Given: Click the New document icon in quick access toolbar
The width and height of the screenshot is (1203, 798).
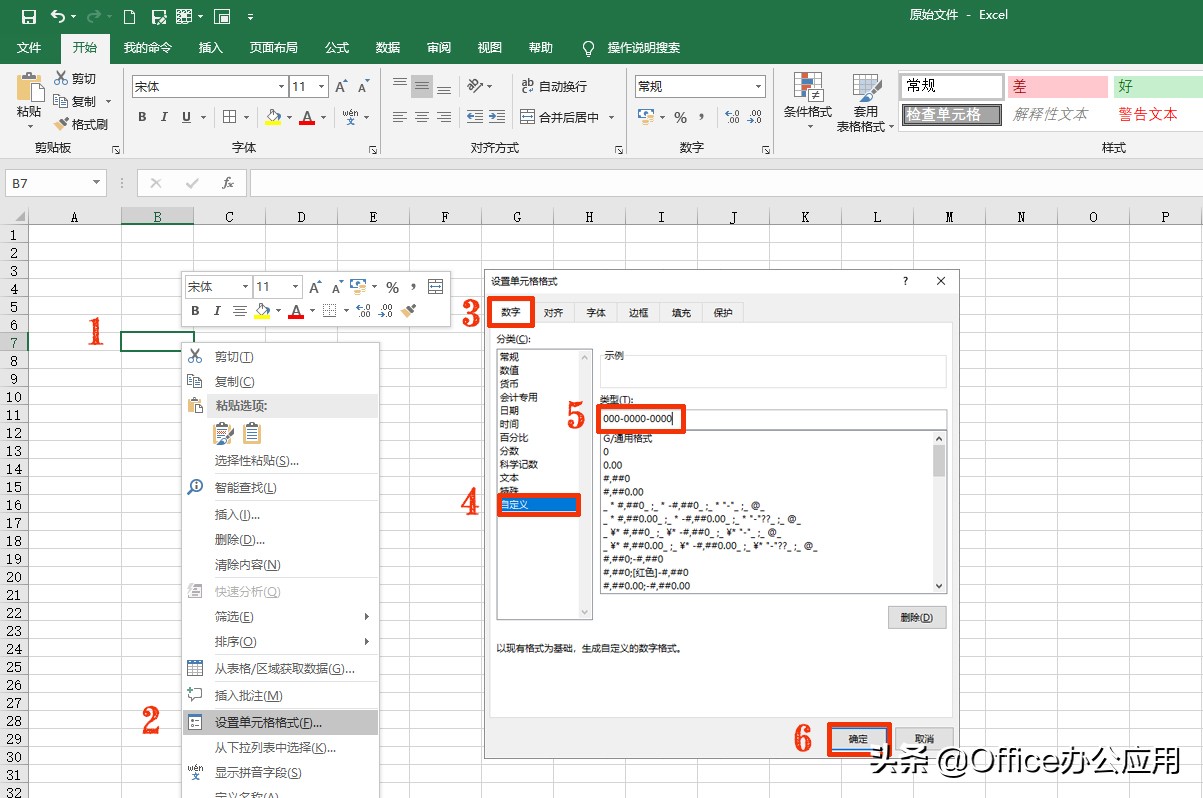Looking at the screenshot, I should point(129,16).
